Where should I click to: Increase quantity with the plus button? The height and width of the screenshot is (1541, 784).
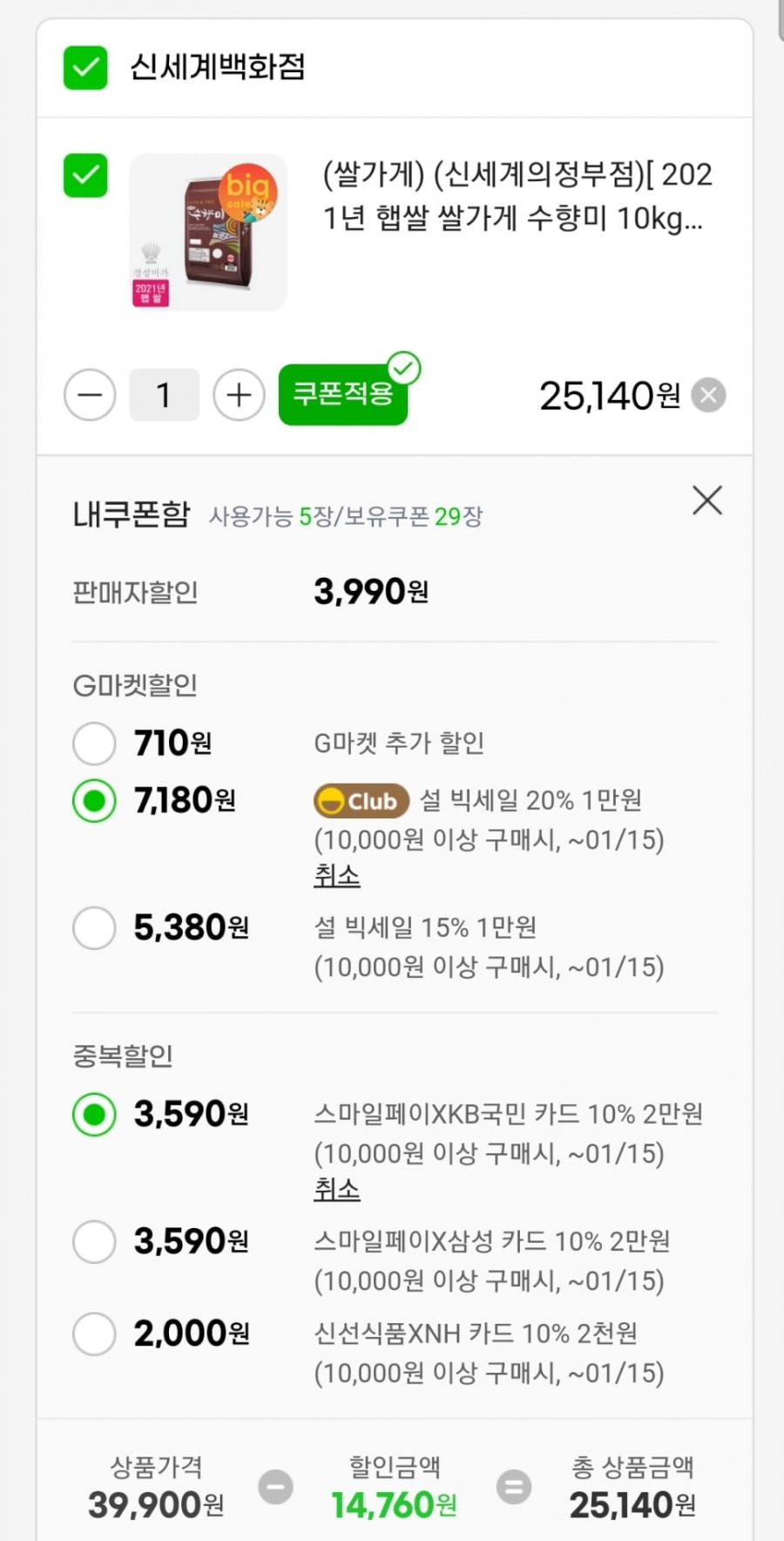pos(239,395)
